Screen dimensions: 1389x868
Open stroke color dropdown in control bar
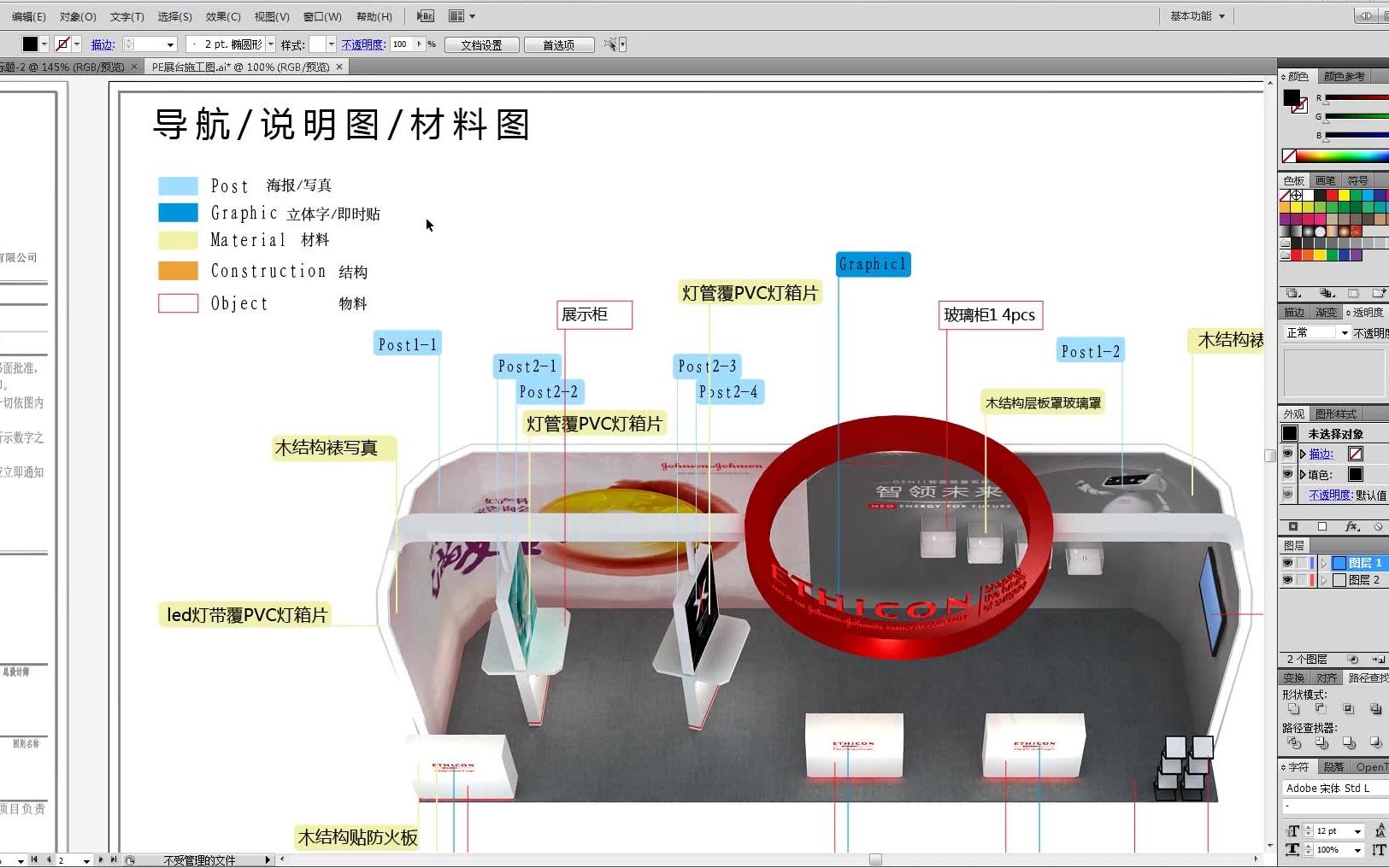77,44
